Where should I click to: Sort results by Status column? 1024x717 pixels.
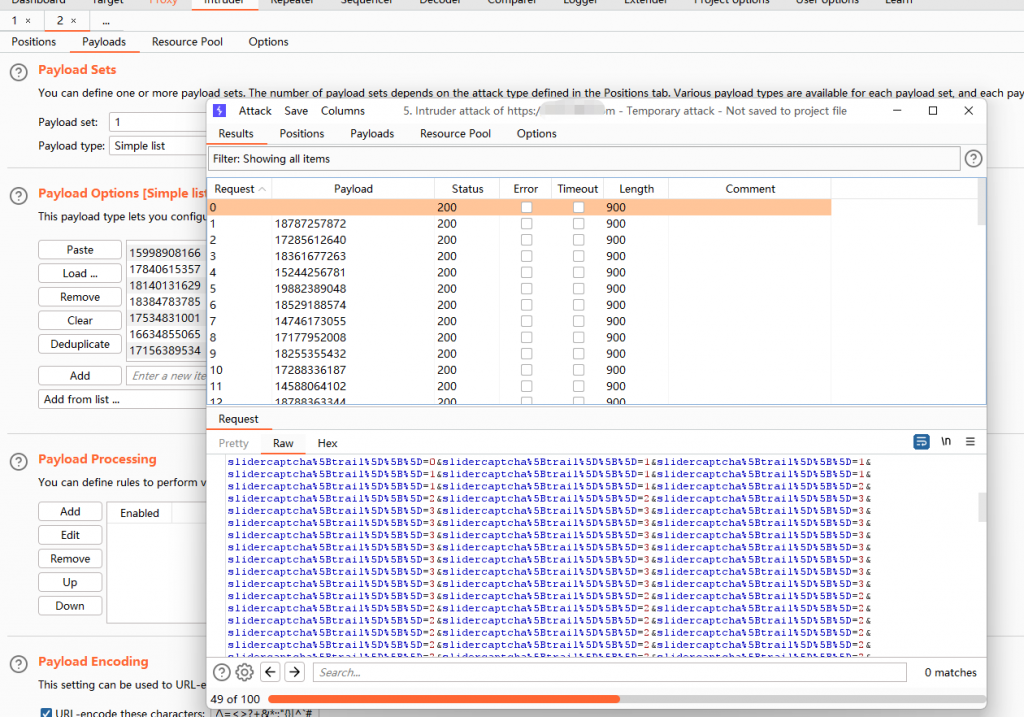coord(468,189)
